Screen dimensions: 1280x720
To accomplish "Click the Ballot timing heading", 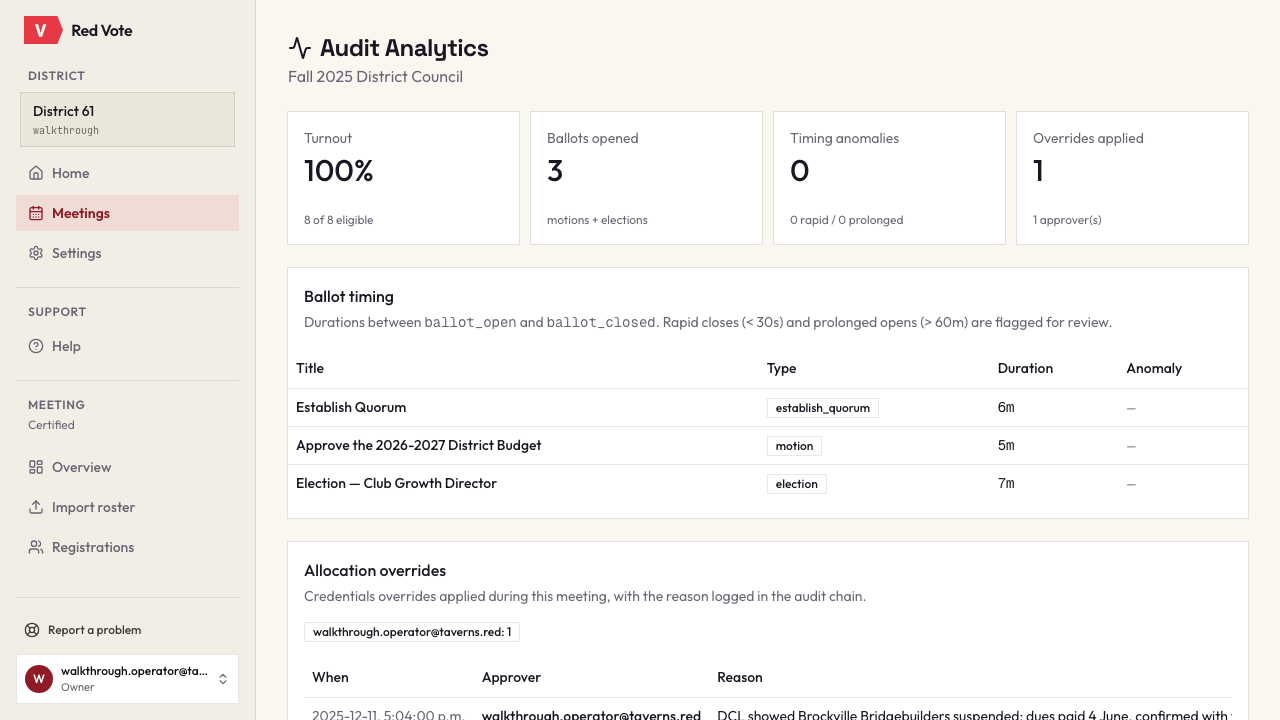I will point(349,296).
